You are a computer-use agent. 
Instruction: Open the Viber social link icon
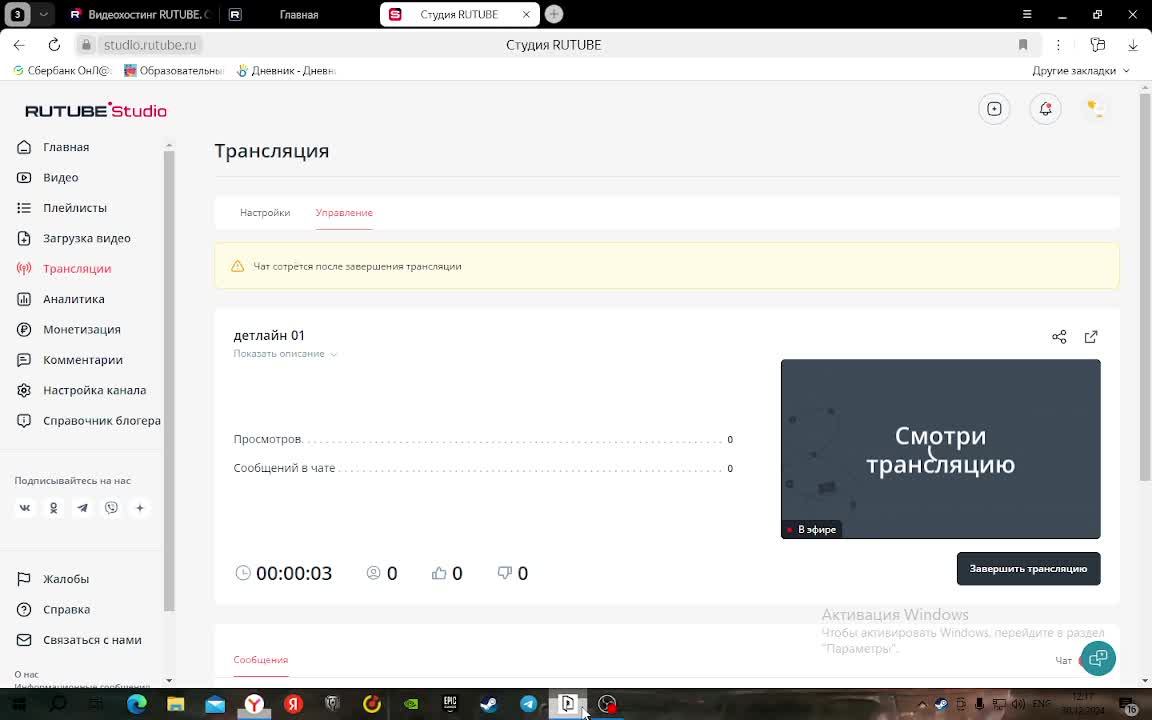click(111, 508)
